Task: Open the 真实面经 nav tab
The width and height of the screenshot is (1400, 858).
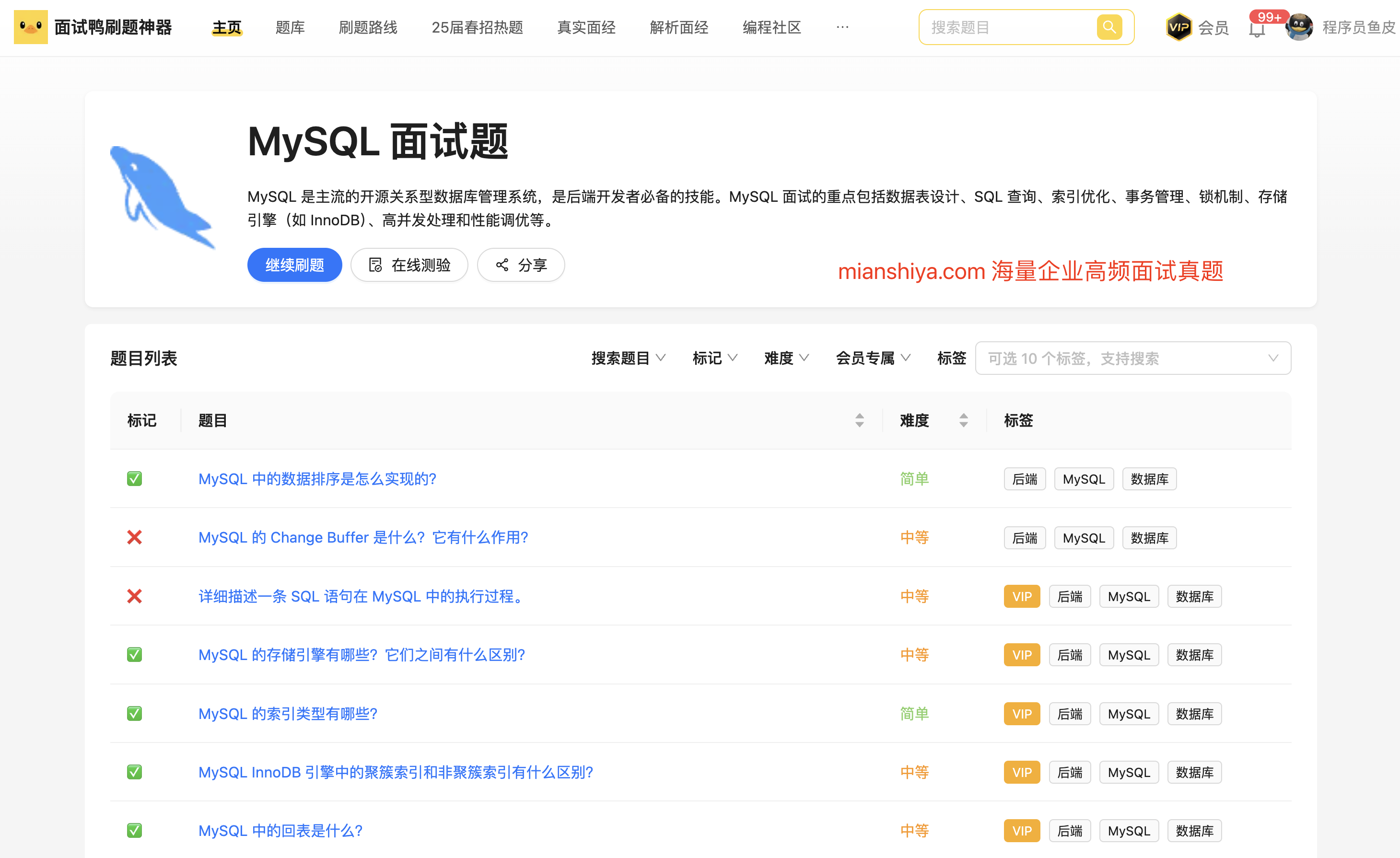Action: tap(586, 27)
